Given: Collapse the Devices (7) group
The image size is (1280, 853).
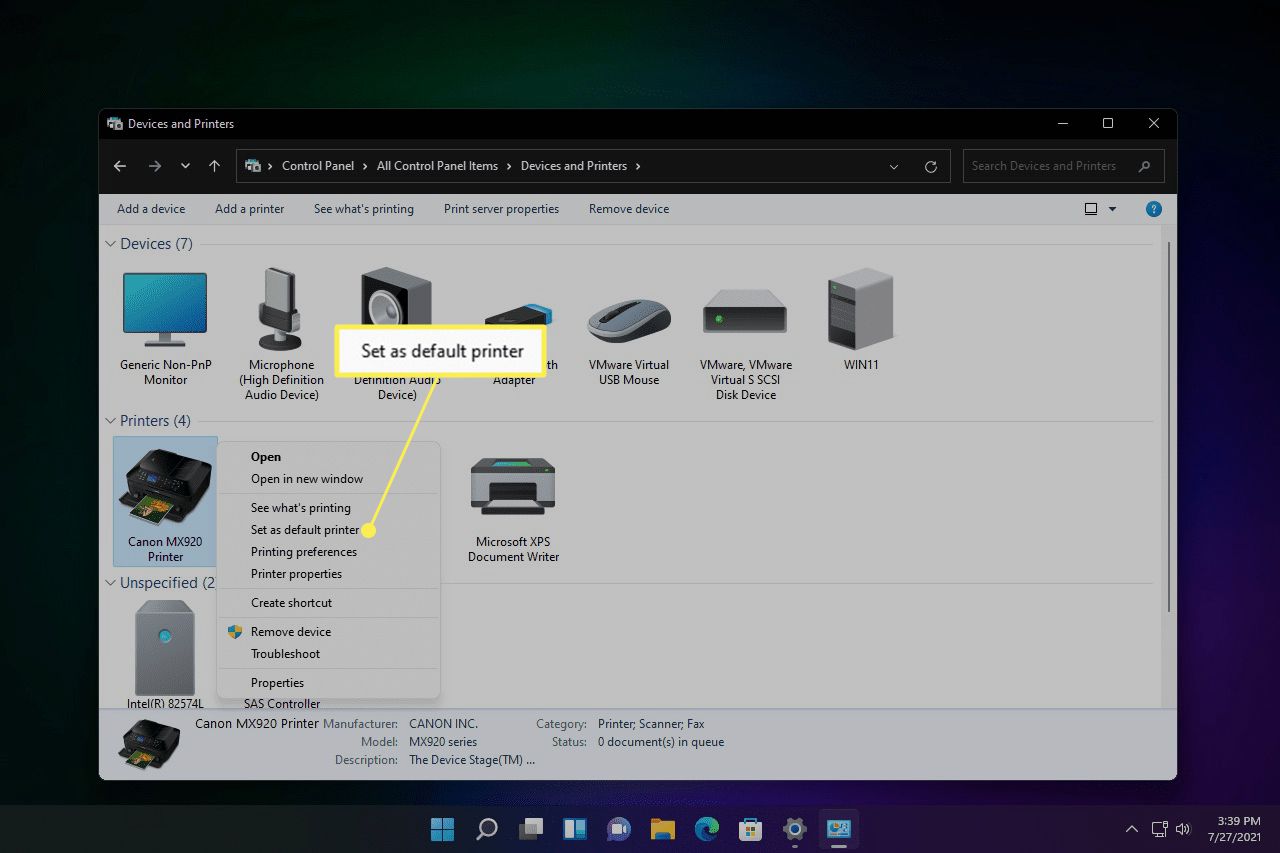Looking at the screenshot, I should pos(111,244).
